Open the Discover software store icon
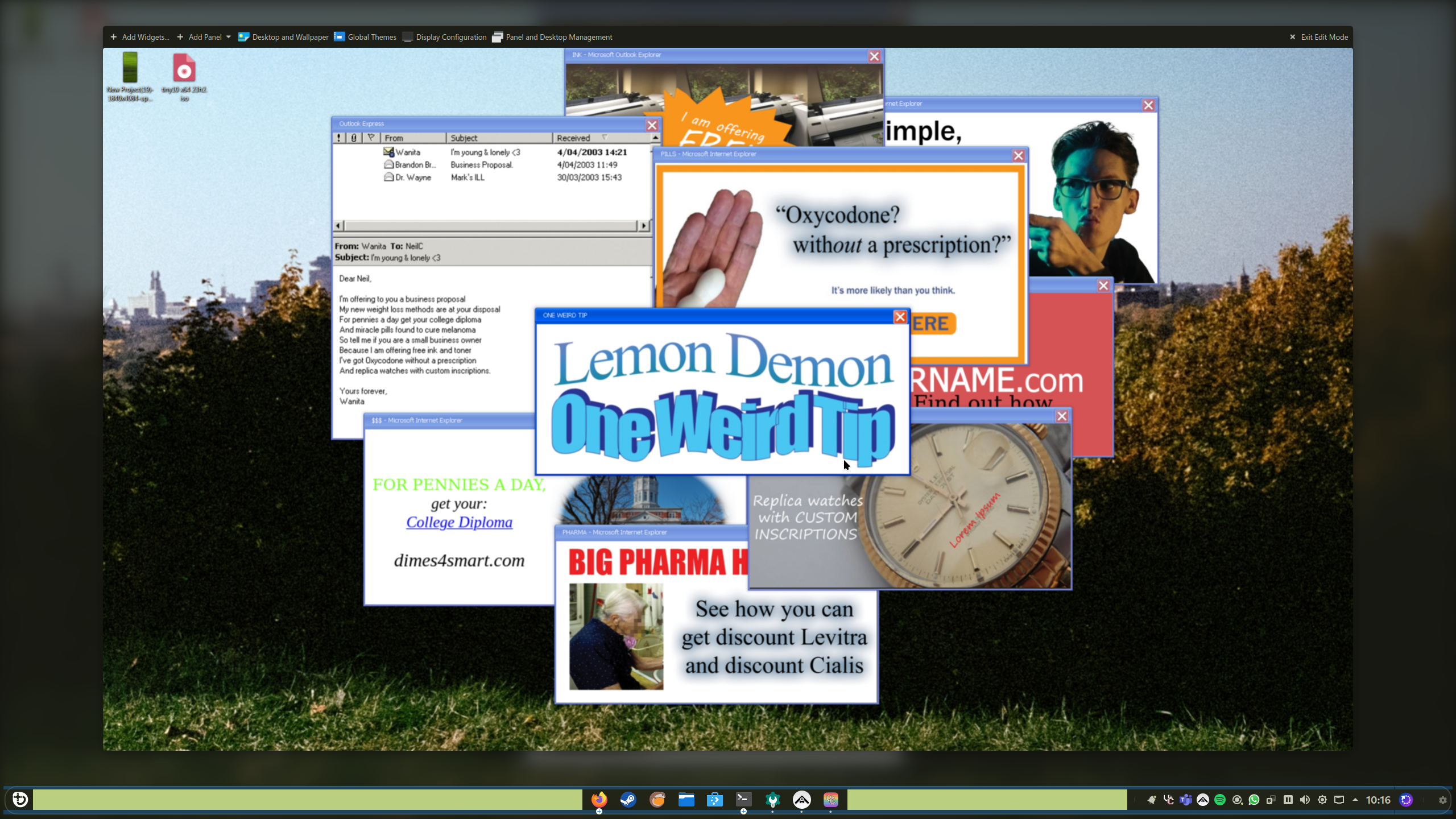 coord(715,800)
